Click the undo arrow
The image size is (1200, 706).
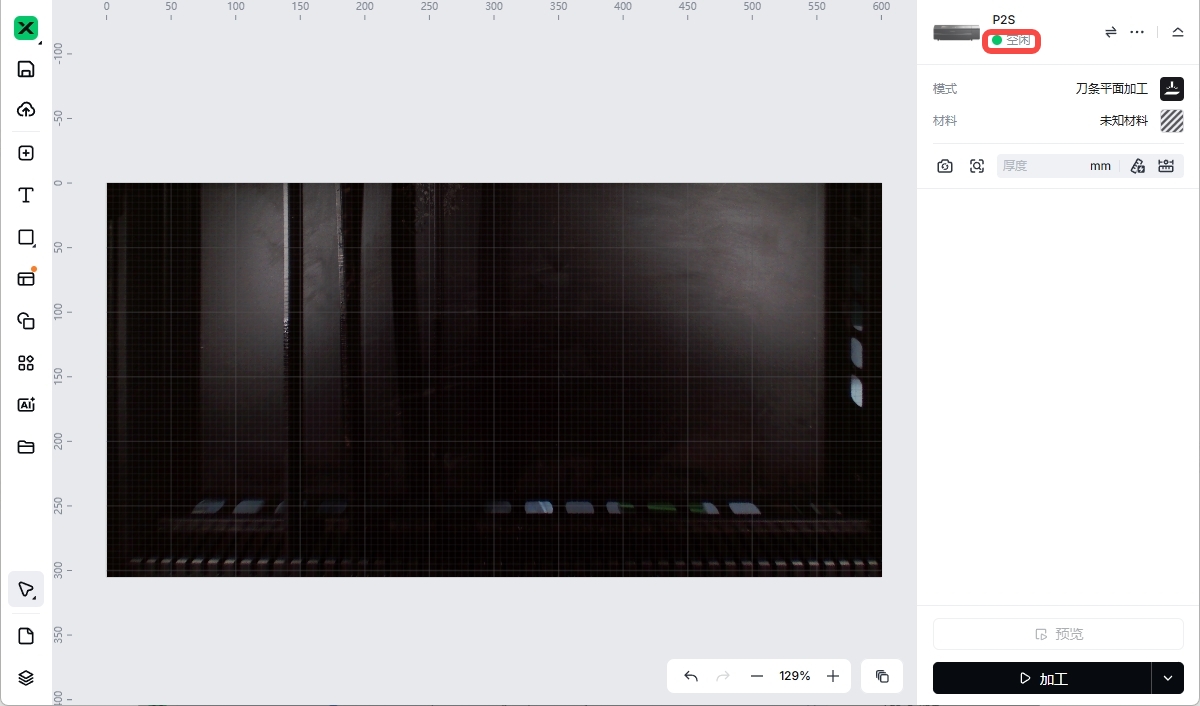point(691,676)
